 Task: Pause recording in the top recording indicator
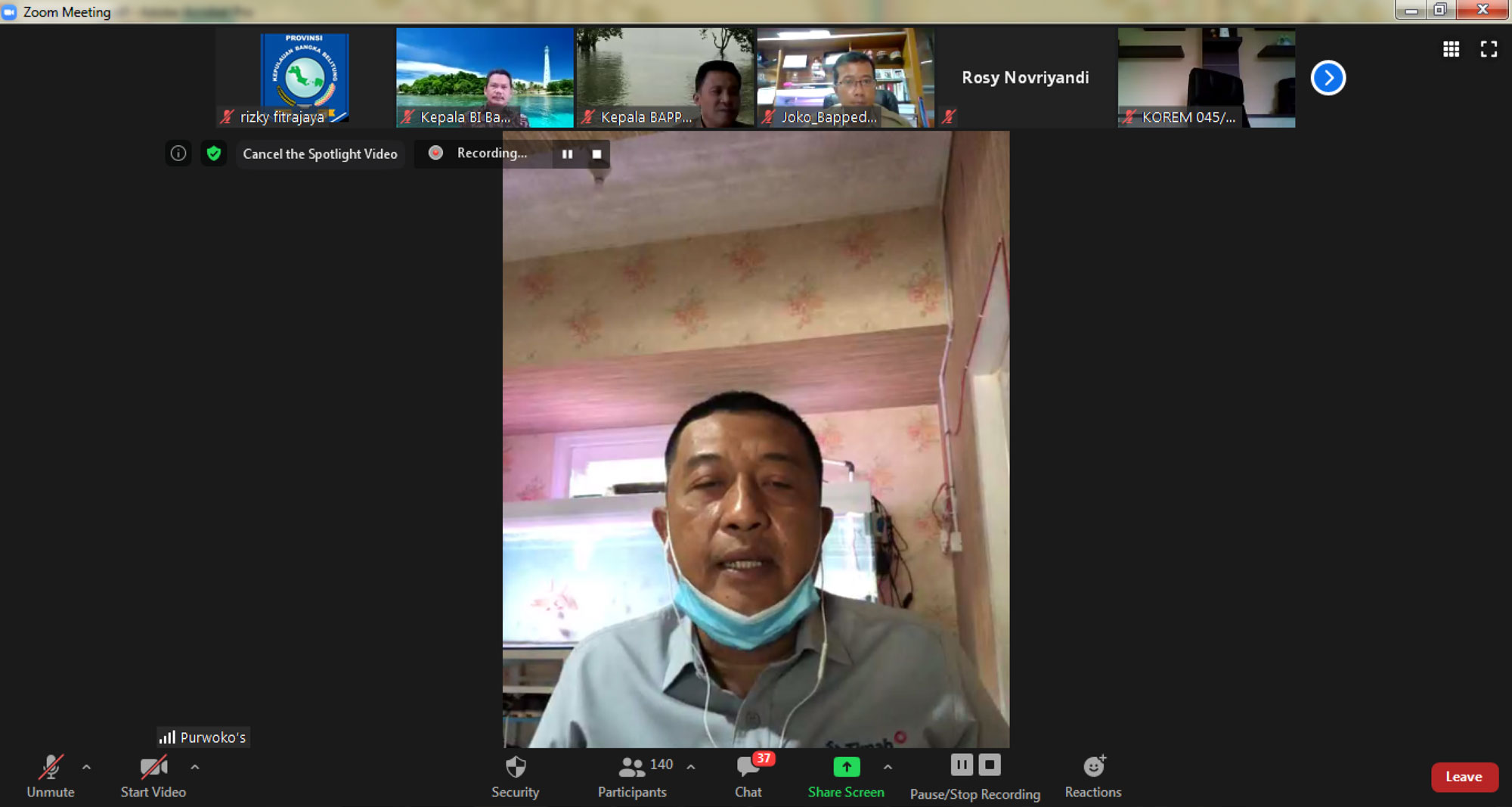(567, 154)
